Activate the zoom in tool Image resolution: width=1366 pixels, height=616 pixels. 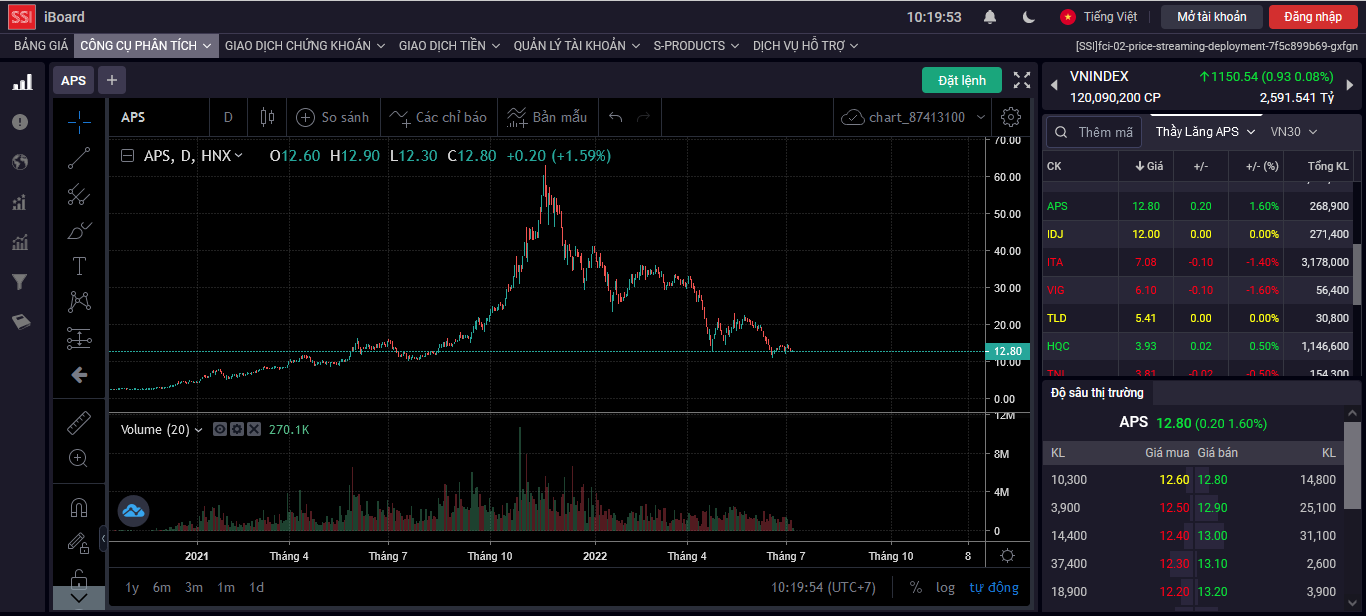[x=79, y=458]
